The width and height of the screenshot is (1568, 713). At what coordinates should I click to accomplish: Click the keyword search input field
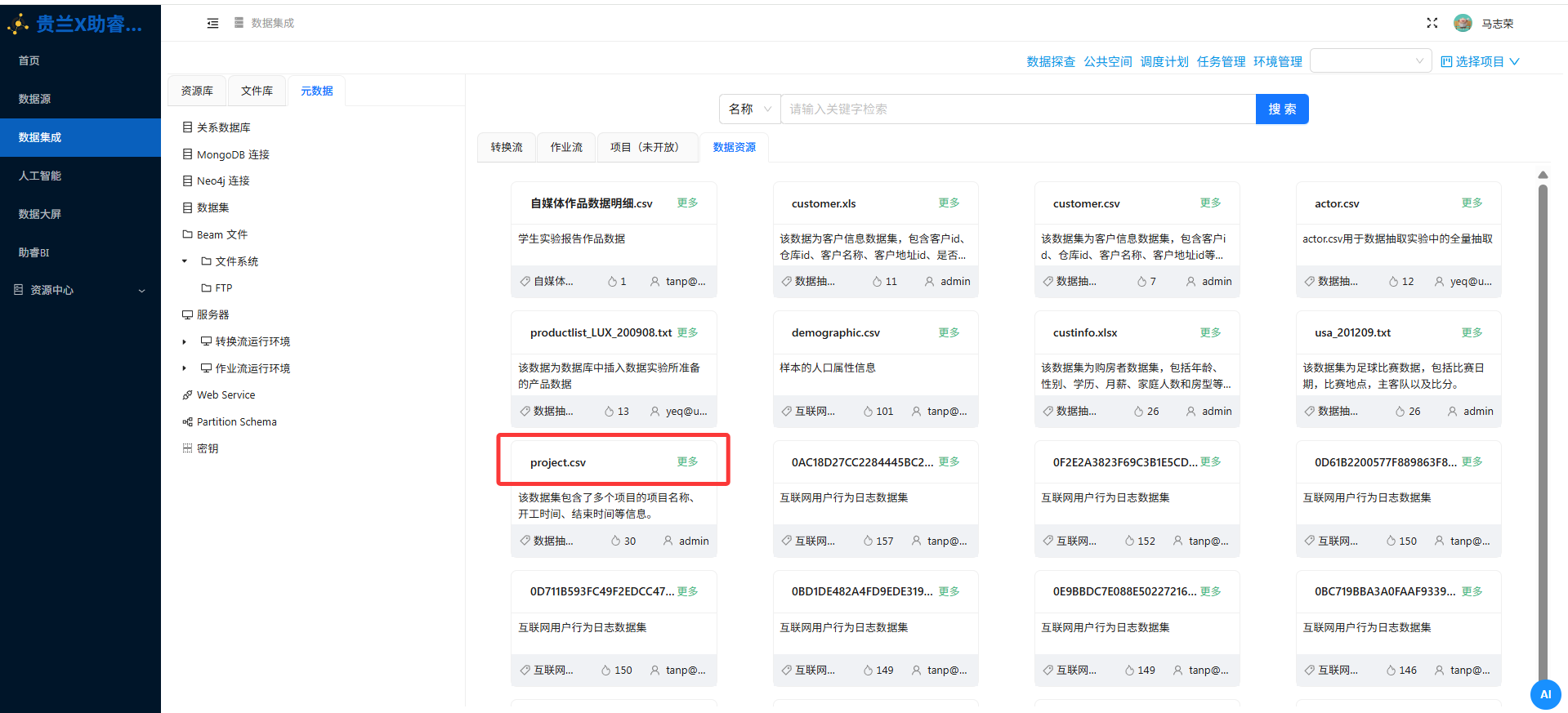(1018, 109)
